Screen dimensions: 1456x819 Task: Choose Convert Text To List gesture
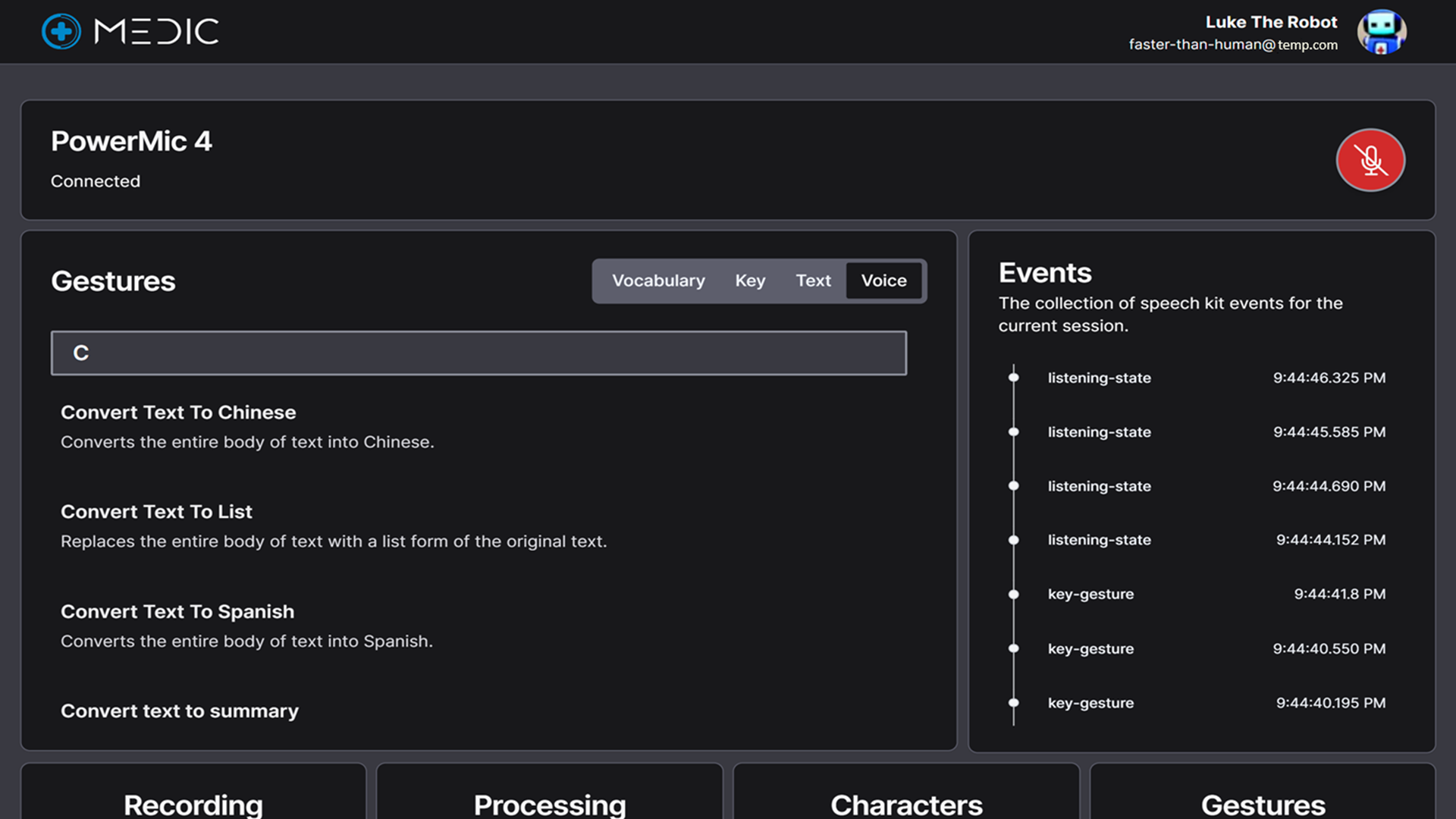click(x=156, y=512)
